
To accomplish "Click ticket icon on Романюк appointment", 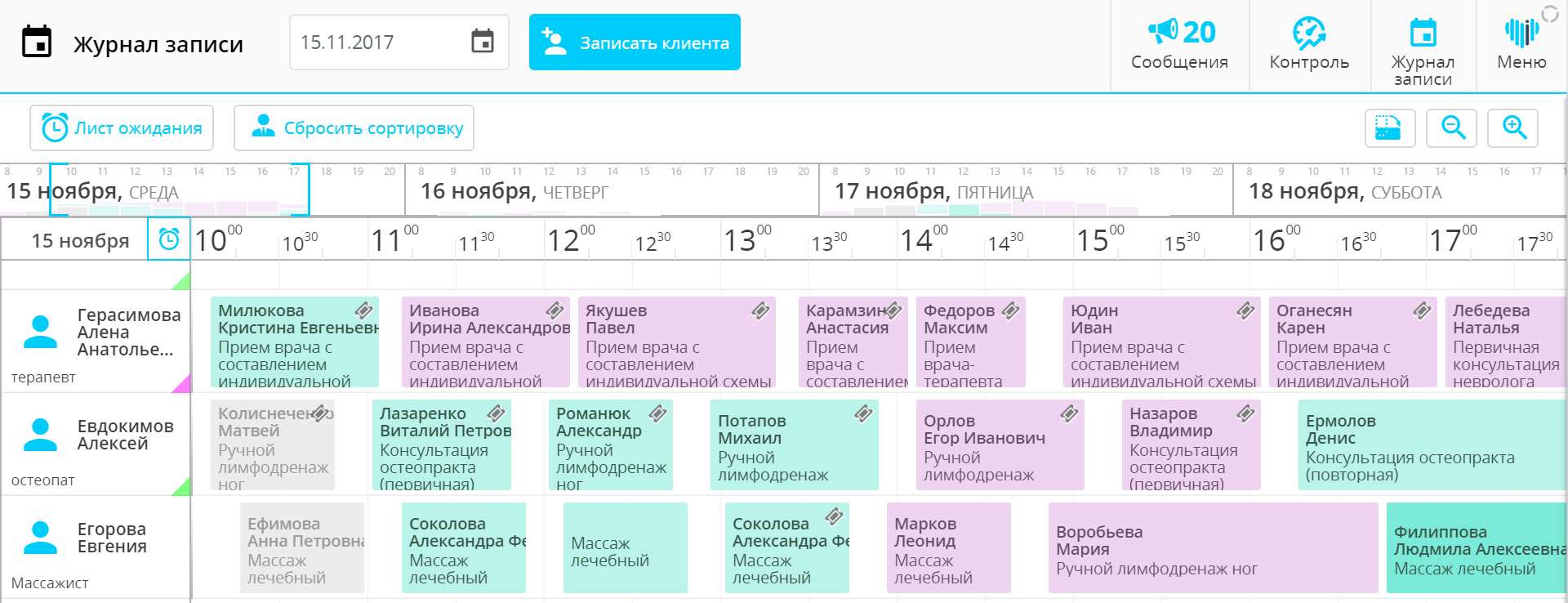I will [x=657, y=413].
